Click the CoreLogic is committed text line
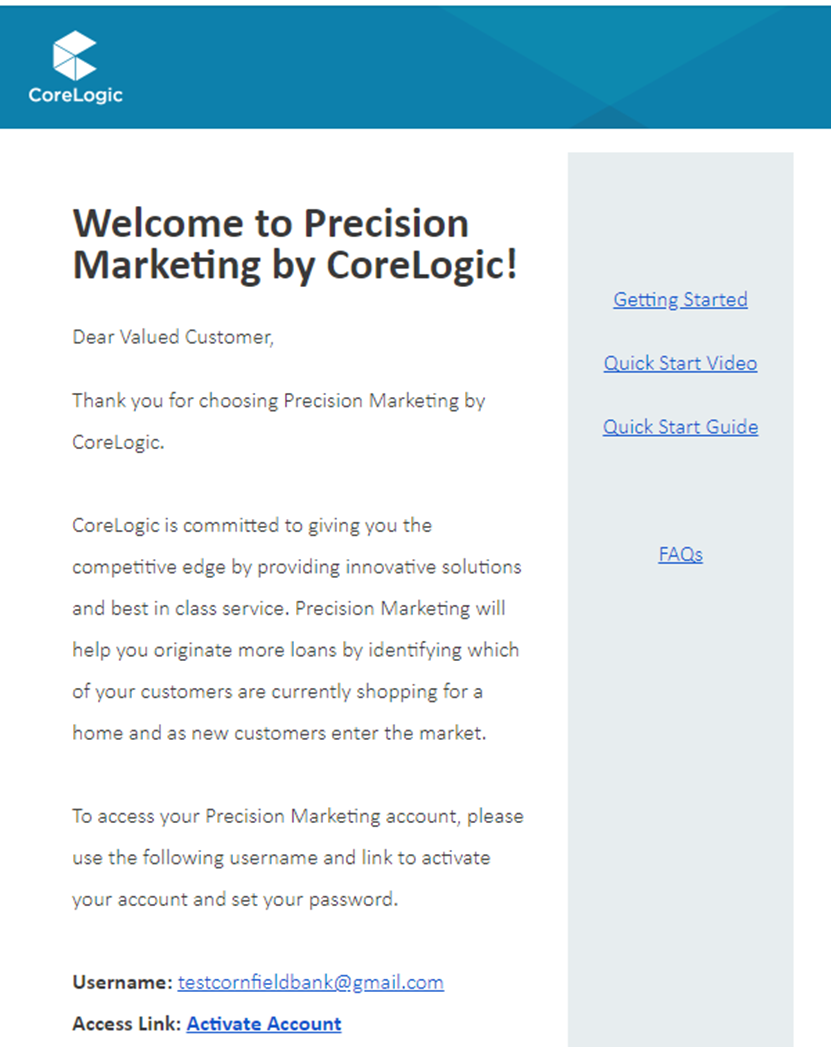The width and height of the screenshot is (831, 1047). point(252,526)
